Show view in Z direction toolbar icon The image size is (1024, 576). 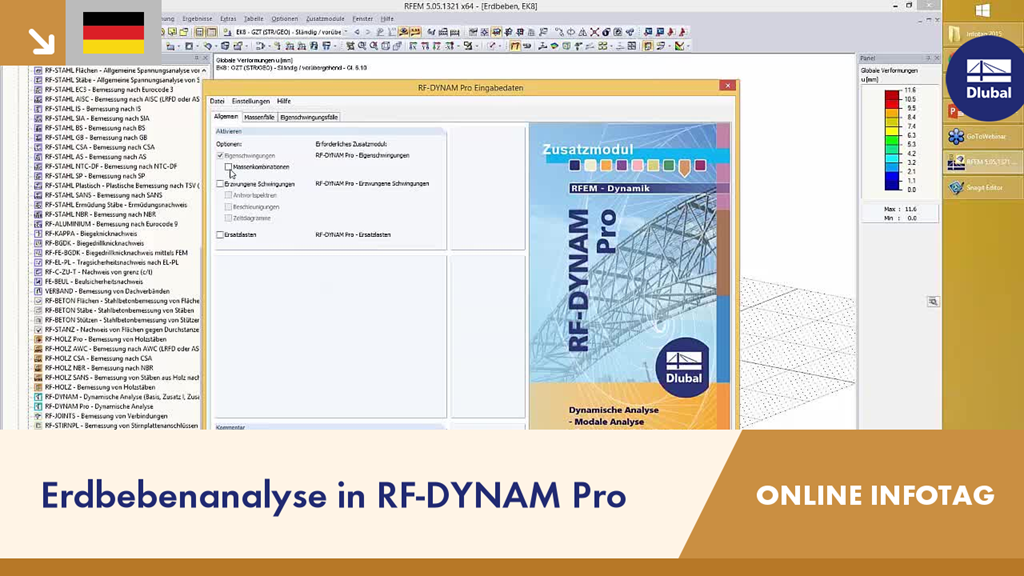tap(437, 46)
